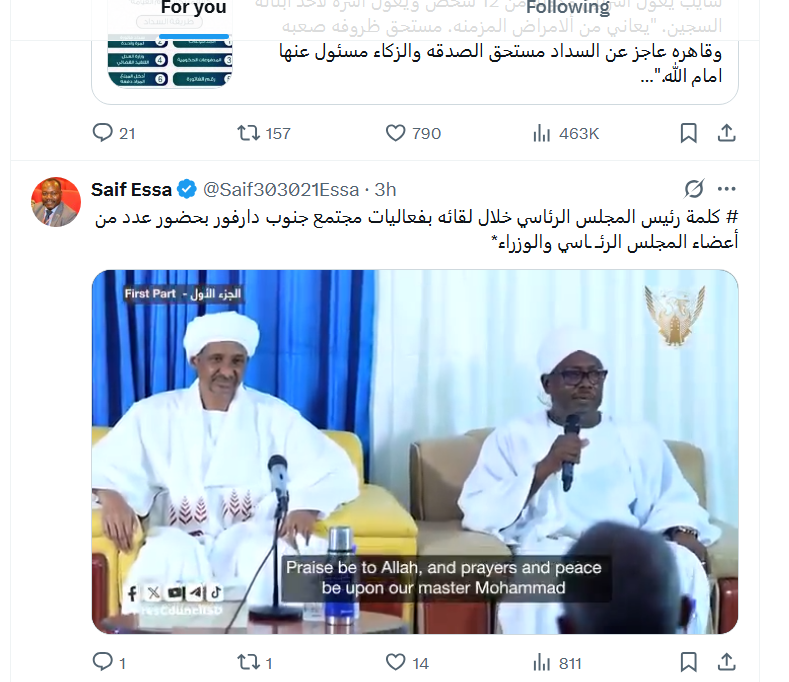Switch to the Following tab
789x682 pixels.
(568, 8)
